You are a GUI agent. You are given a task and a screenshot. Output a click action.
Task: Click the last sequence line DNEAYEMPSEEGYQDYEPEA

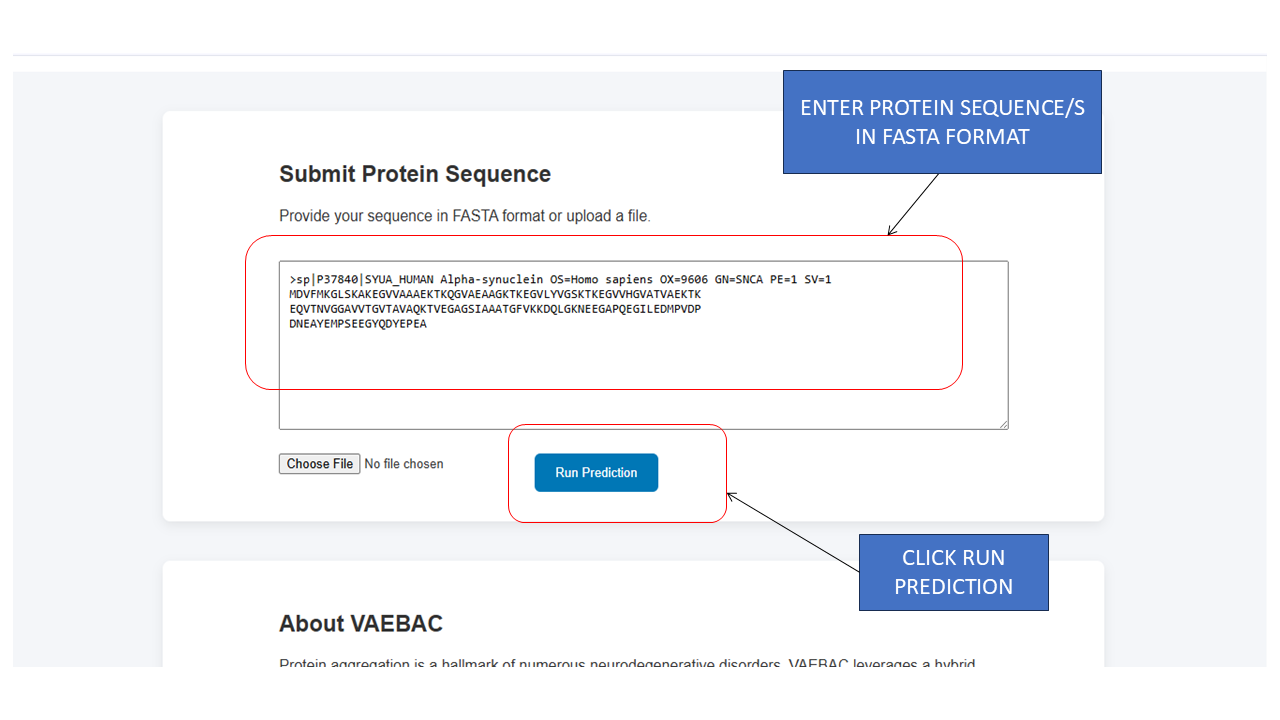pos(358,324)
